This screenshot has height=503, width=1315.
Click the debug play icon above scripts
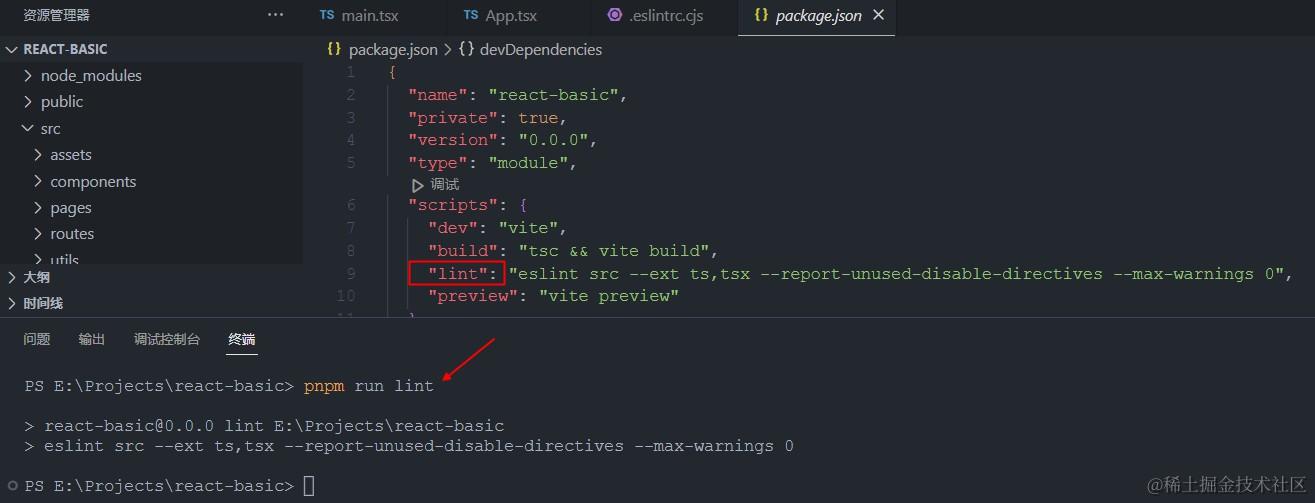tap(418, 185)
